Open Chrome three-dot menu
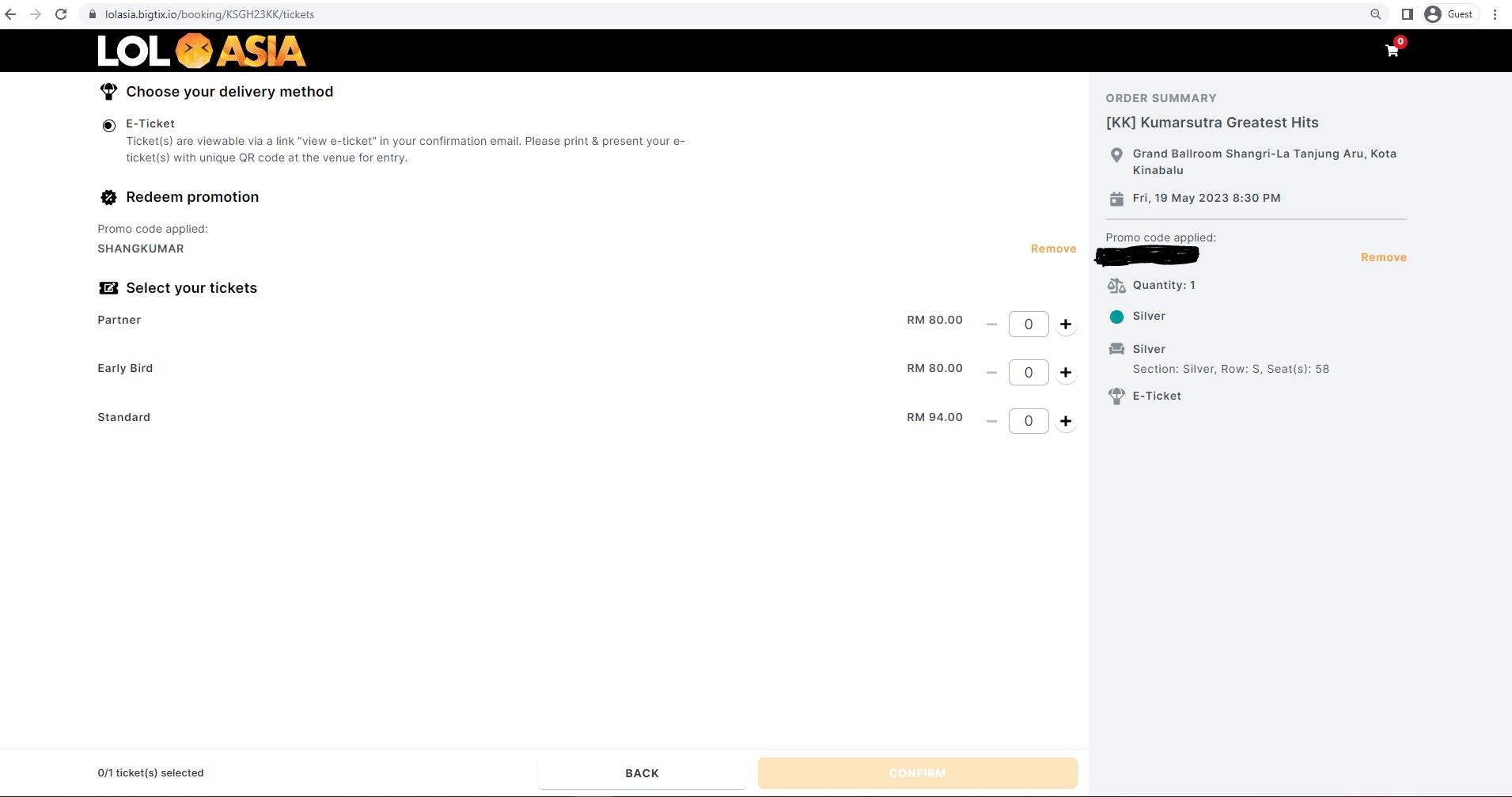This screenshot has width=1512, height=797. [1495, 14]
